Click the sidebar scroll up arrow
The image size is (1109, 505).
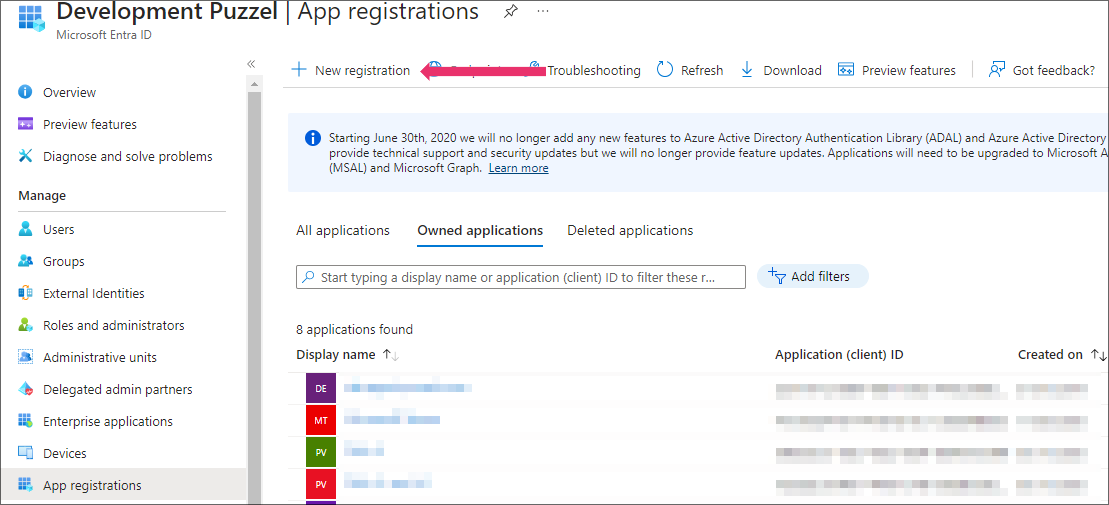(255, 84)
